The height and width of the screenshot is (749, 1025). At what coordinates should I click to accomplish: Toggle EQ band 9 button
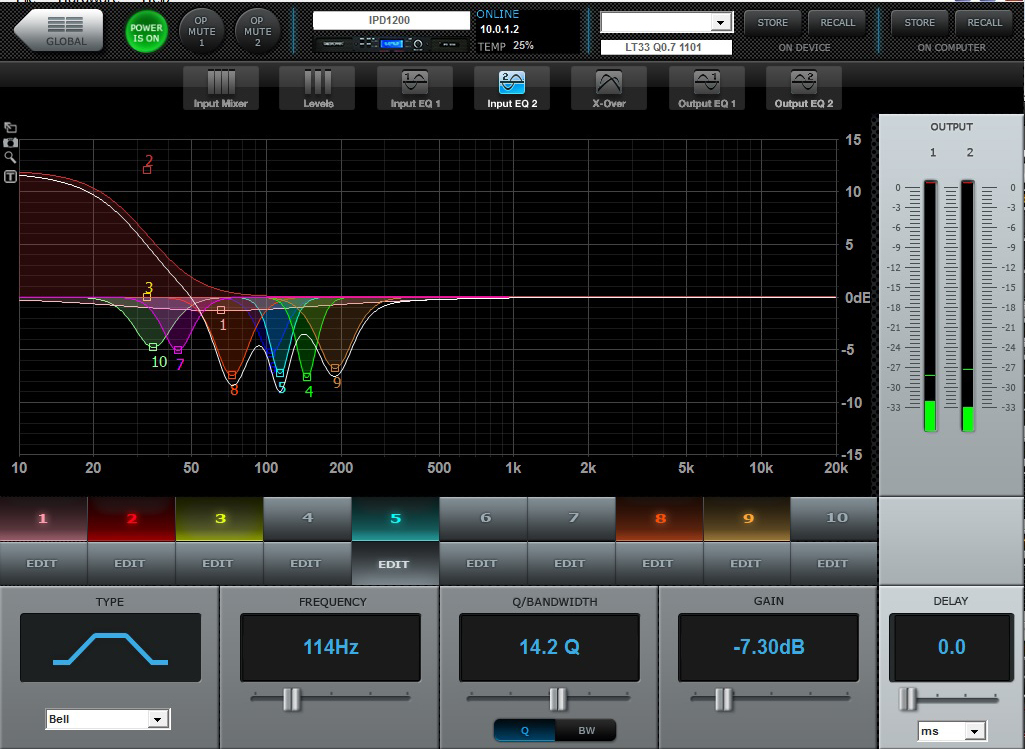coord(747,519)
